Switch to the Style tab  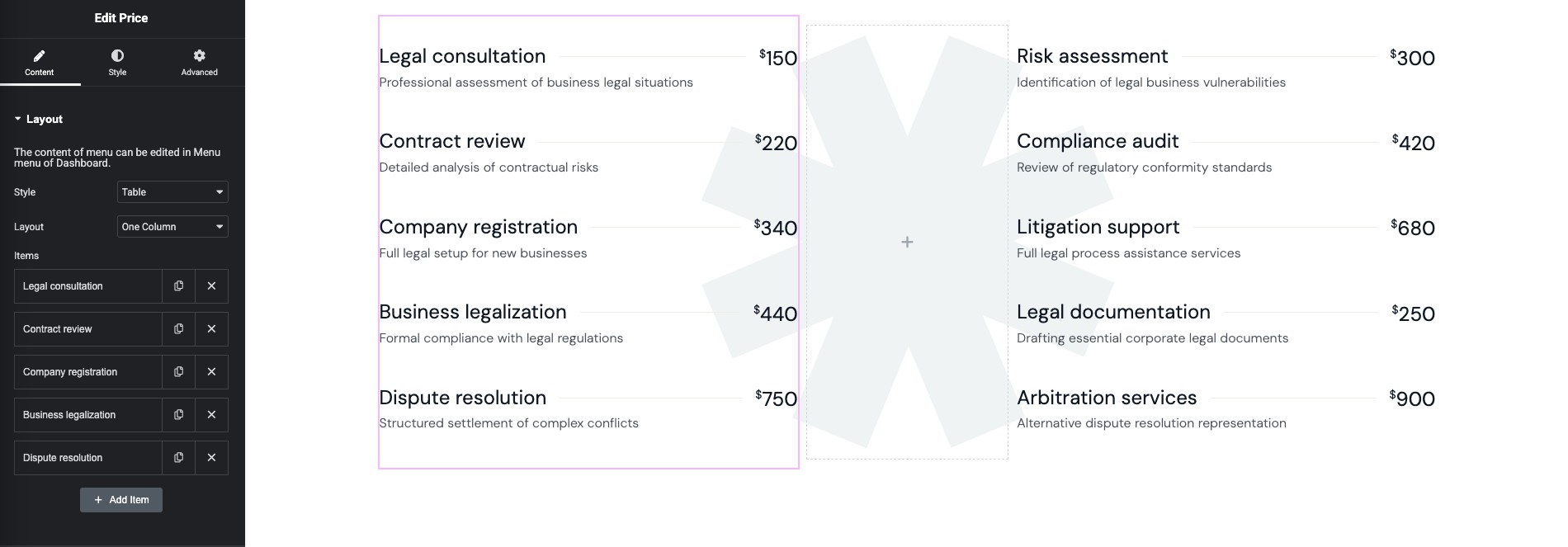click(x=117, y=62)
